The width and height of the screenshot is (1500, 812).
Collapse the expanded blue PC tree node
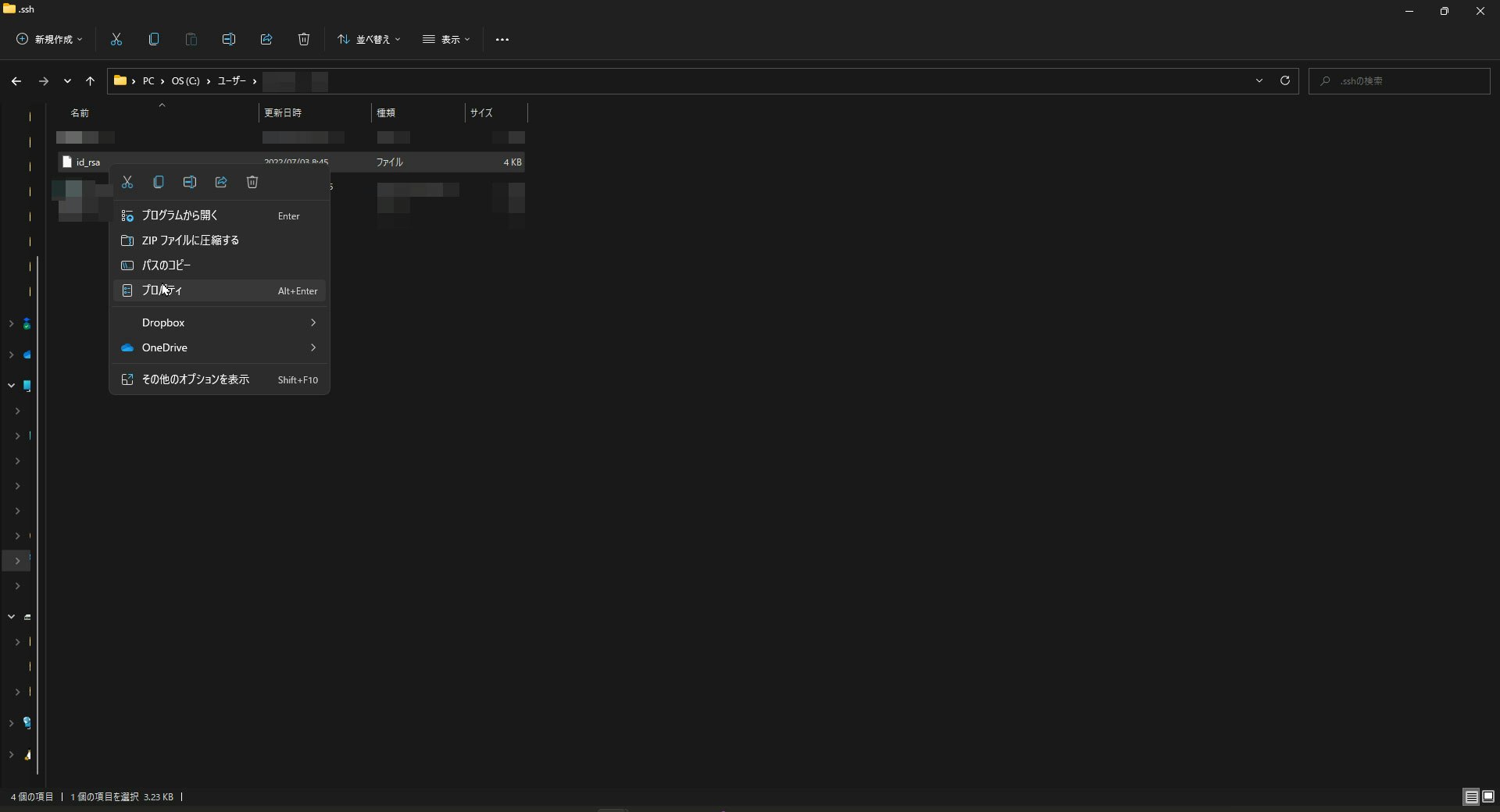click(11, 386)
